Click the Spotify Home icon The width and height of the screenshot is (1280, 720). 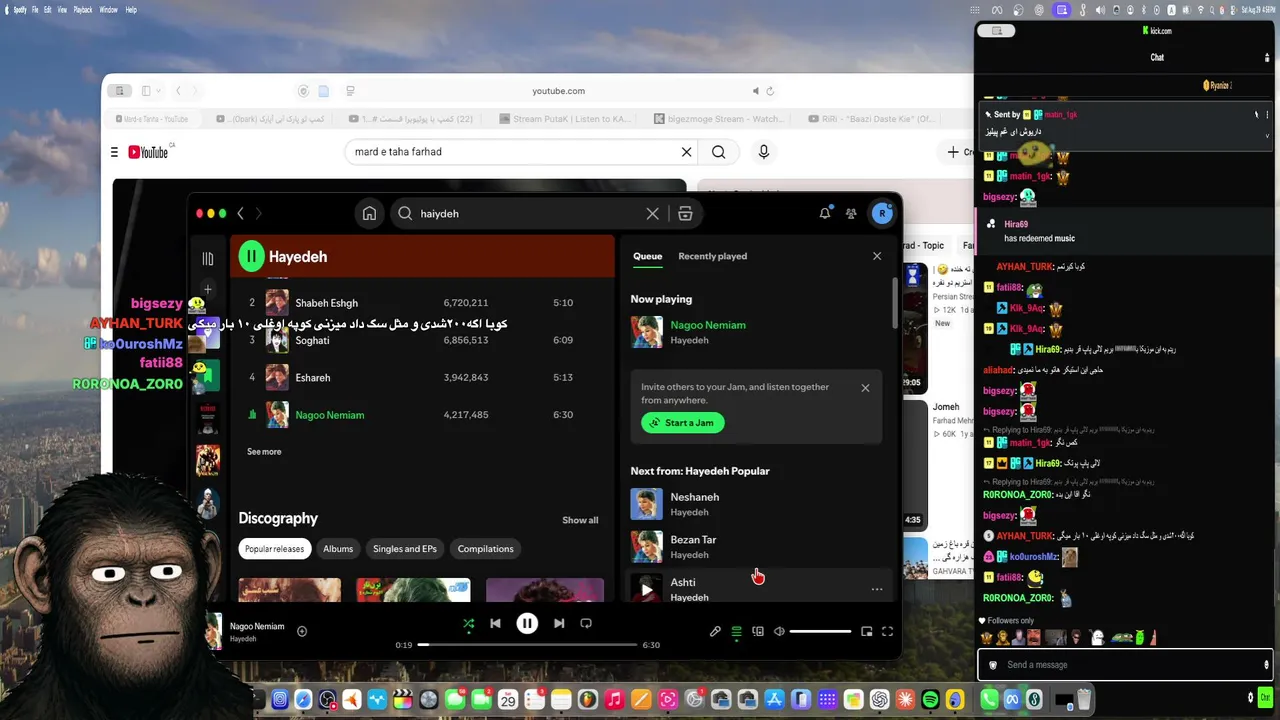370,213
